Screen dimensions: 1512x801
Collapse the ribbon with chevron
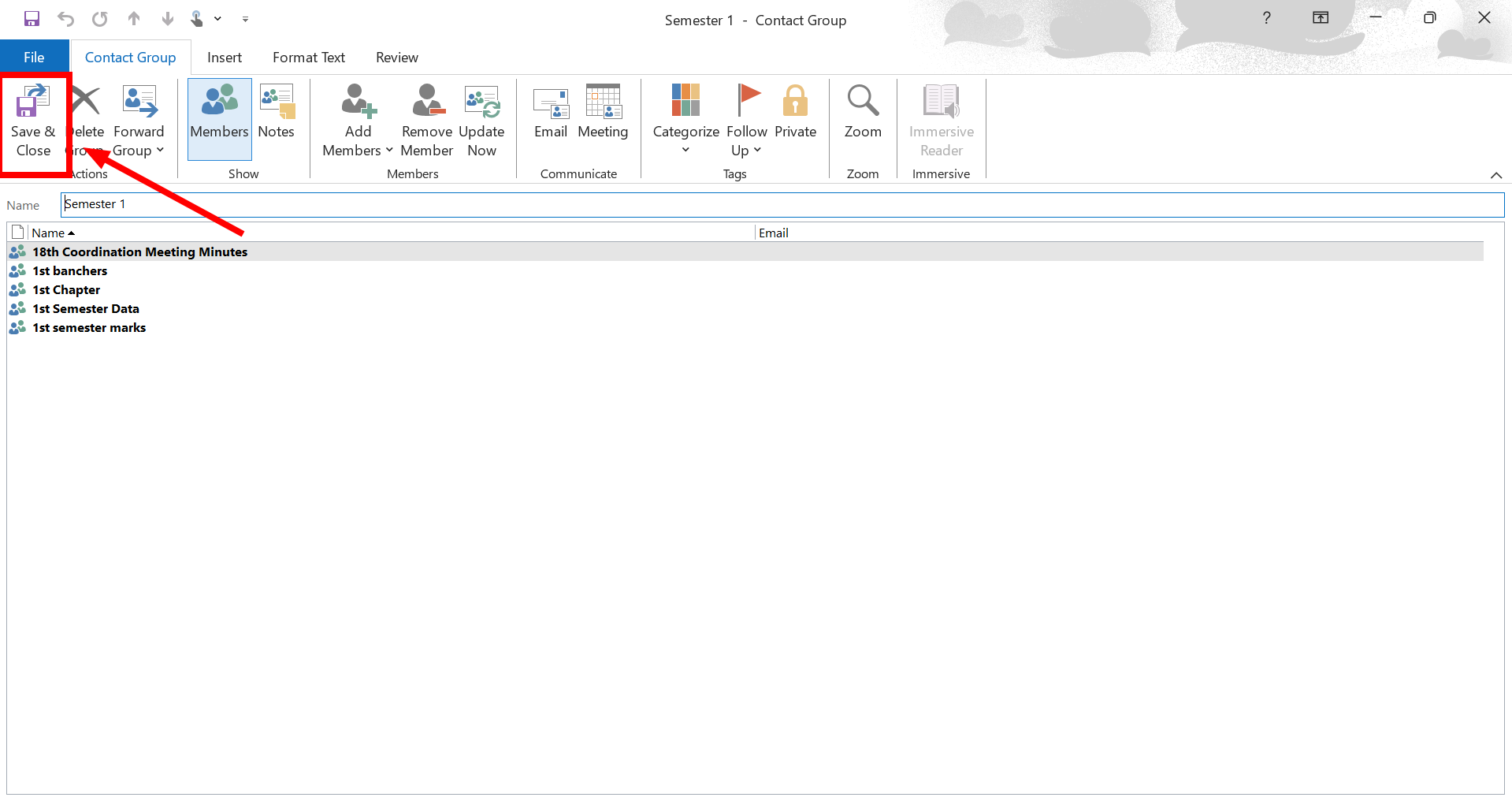coord(1495,175)
